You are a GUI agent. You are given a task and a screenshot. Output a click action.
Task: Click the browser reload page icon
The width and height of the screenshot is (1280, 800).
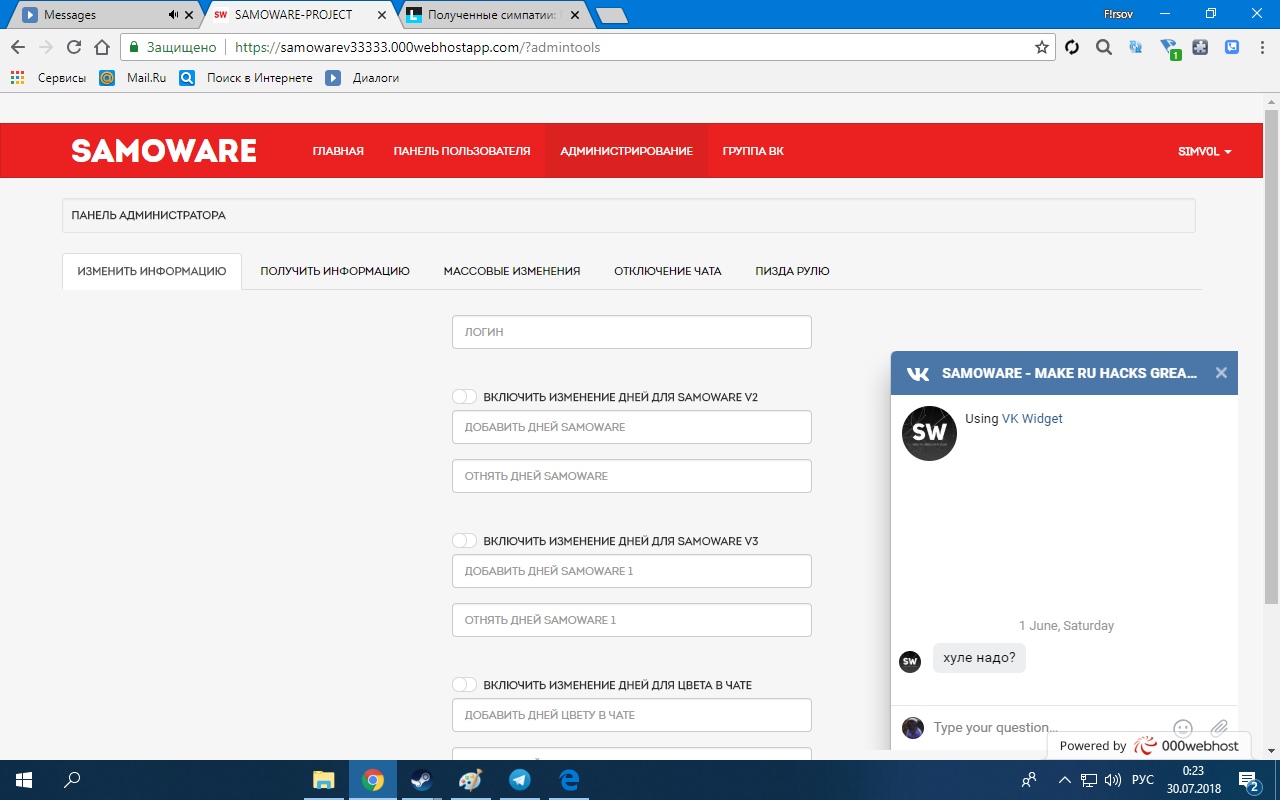coord(73,47)
